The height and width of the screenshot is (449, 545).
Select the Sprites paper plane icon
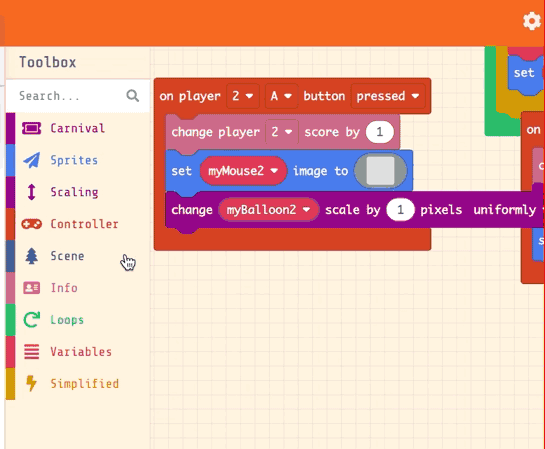click(31, 160)
